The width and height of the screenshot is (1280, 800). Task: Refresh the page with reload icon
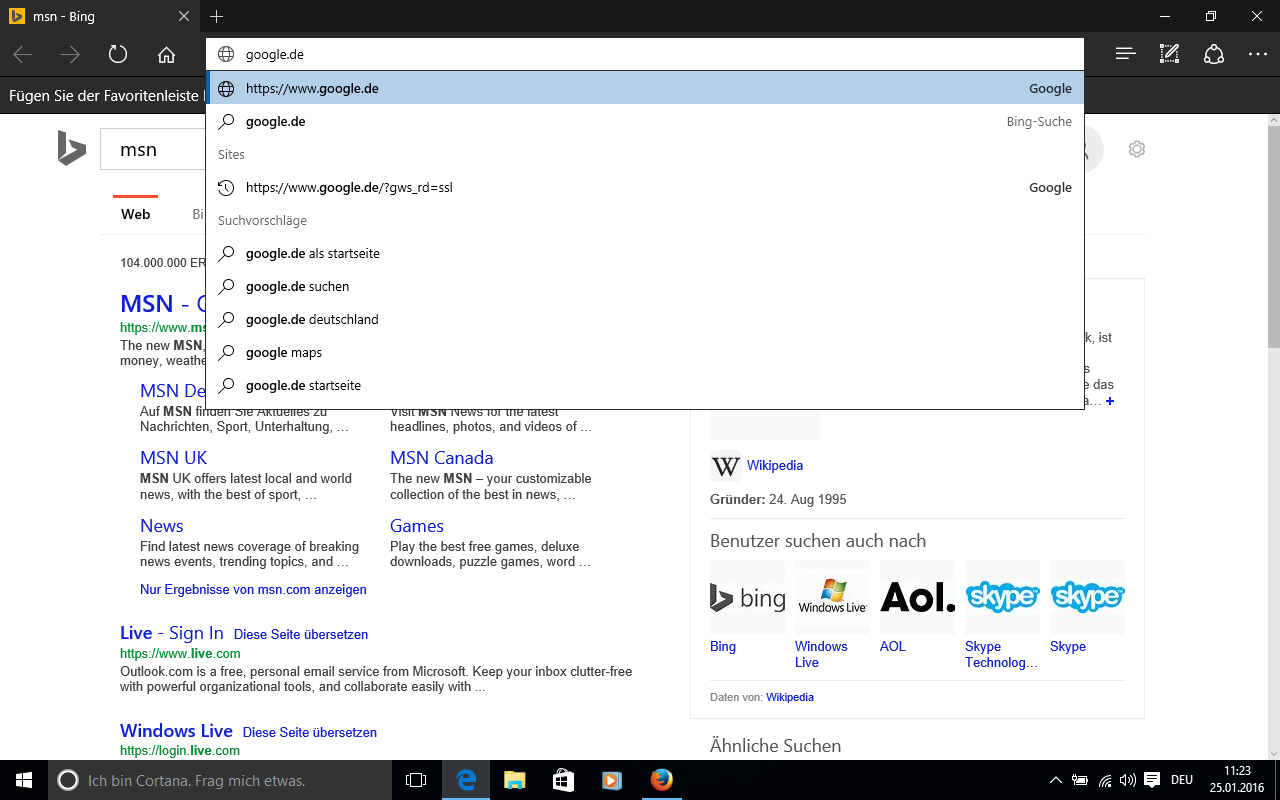[x=118, y=54]
